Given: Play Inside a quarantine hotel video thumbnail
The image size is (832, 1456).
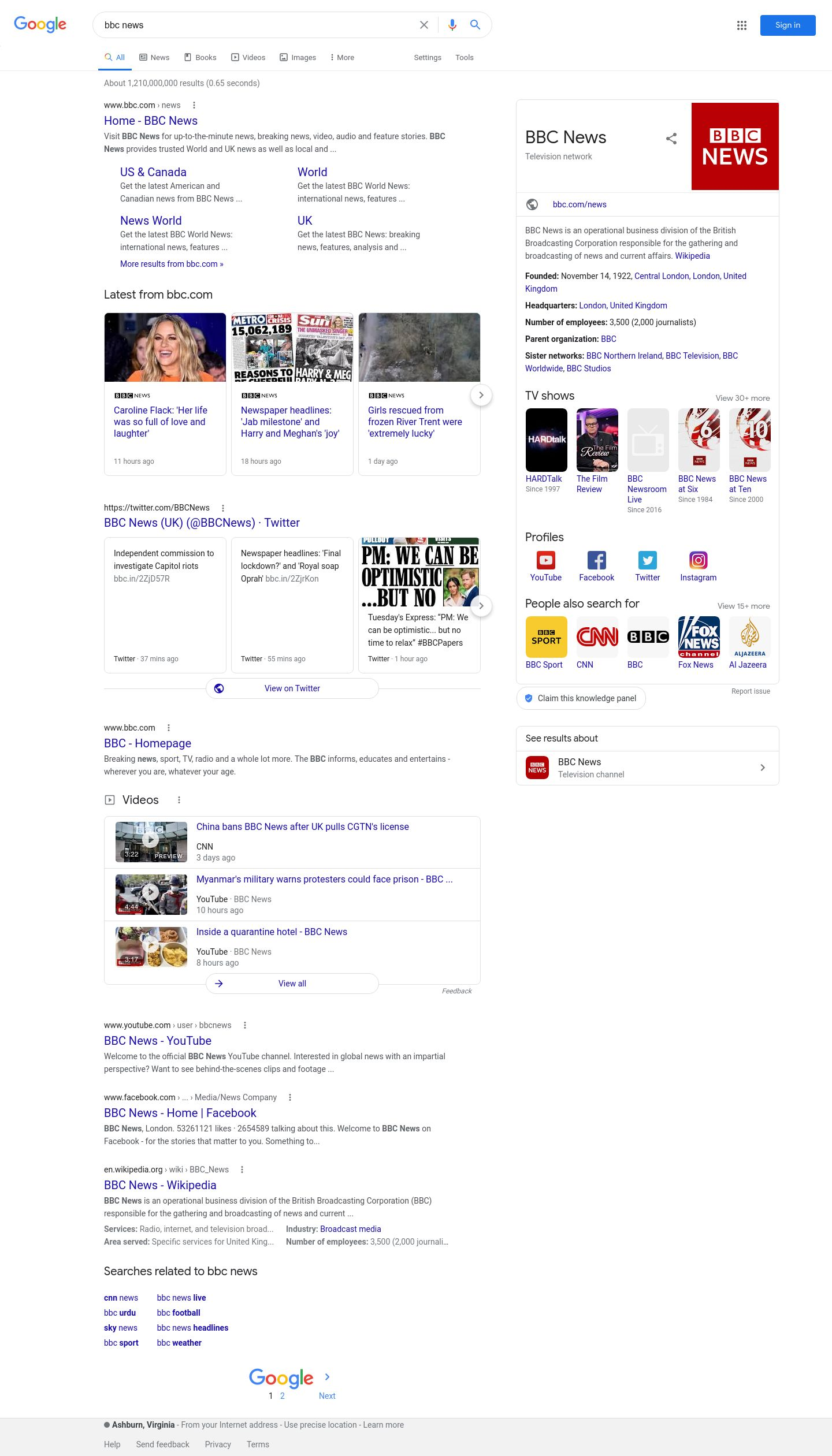Looking at the screenshot, I should point(151,947).
